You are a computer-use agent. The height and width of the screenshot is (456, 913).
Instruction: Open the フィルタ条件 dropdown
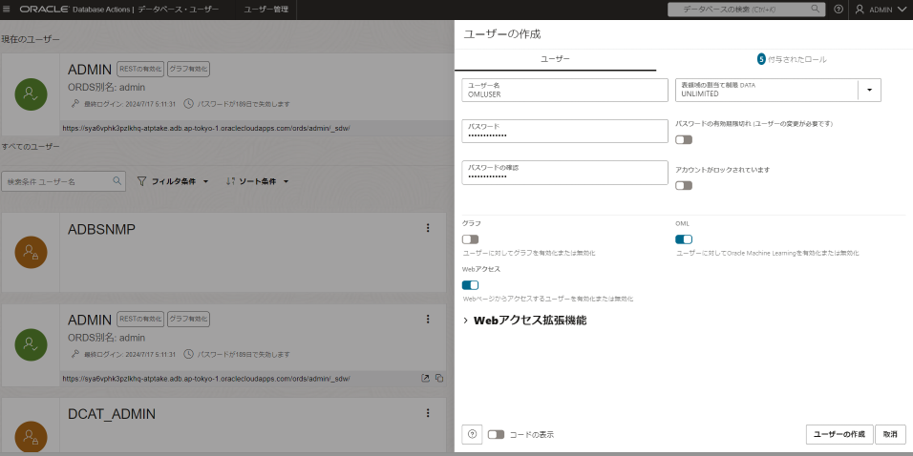[173, 182]
